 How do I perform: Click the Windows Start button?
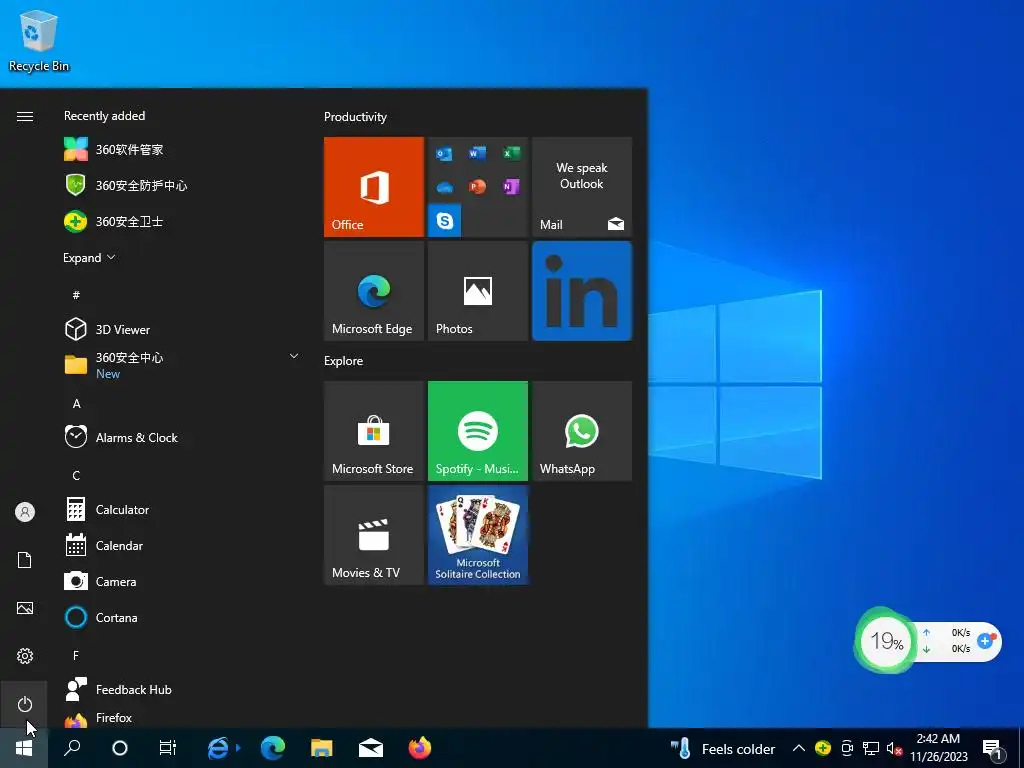[24, 748]
